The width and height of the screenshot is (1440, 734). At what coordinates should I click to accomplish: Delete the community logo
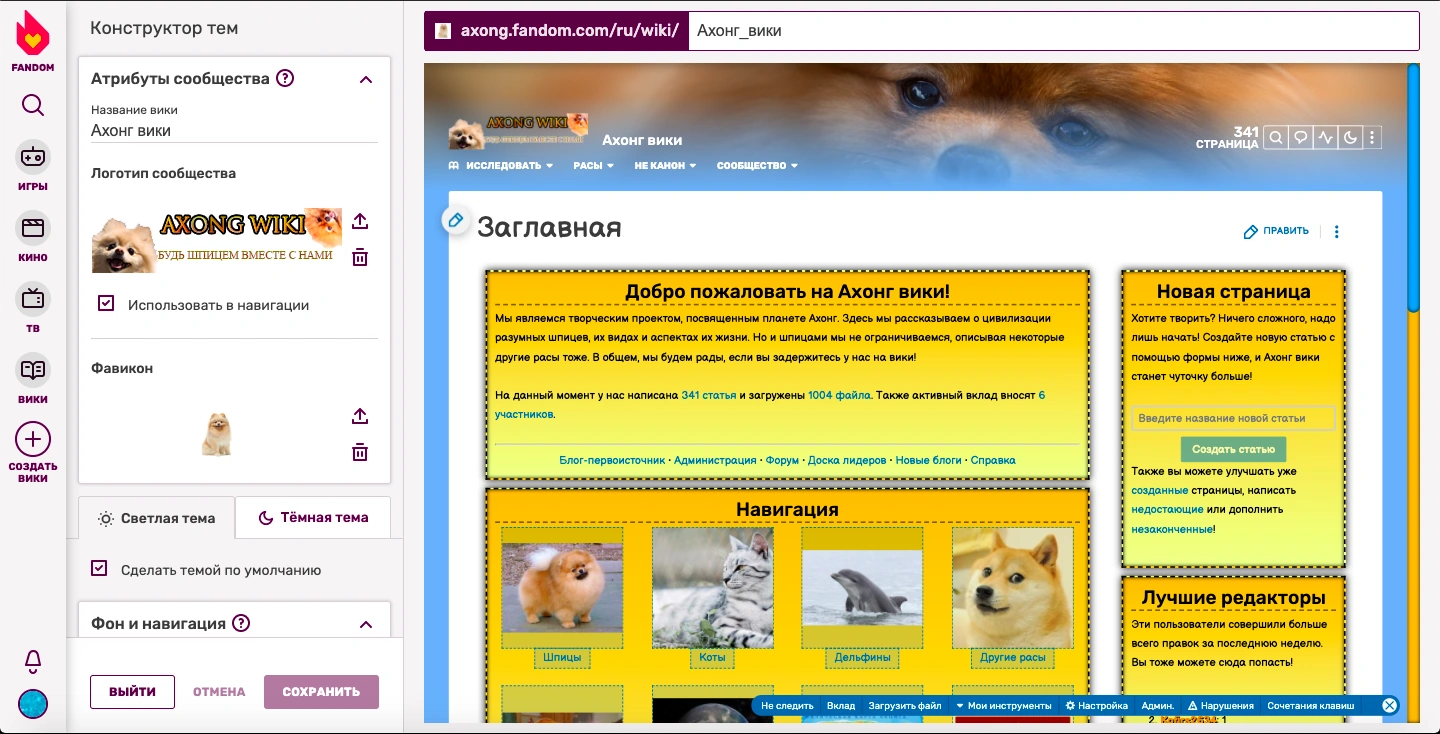pyautogui.click(x=361, y=257)
